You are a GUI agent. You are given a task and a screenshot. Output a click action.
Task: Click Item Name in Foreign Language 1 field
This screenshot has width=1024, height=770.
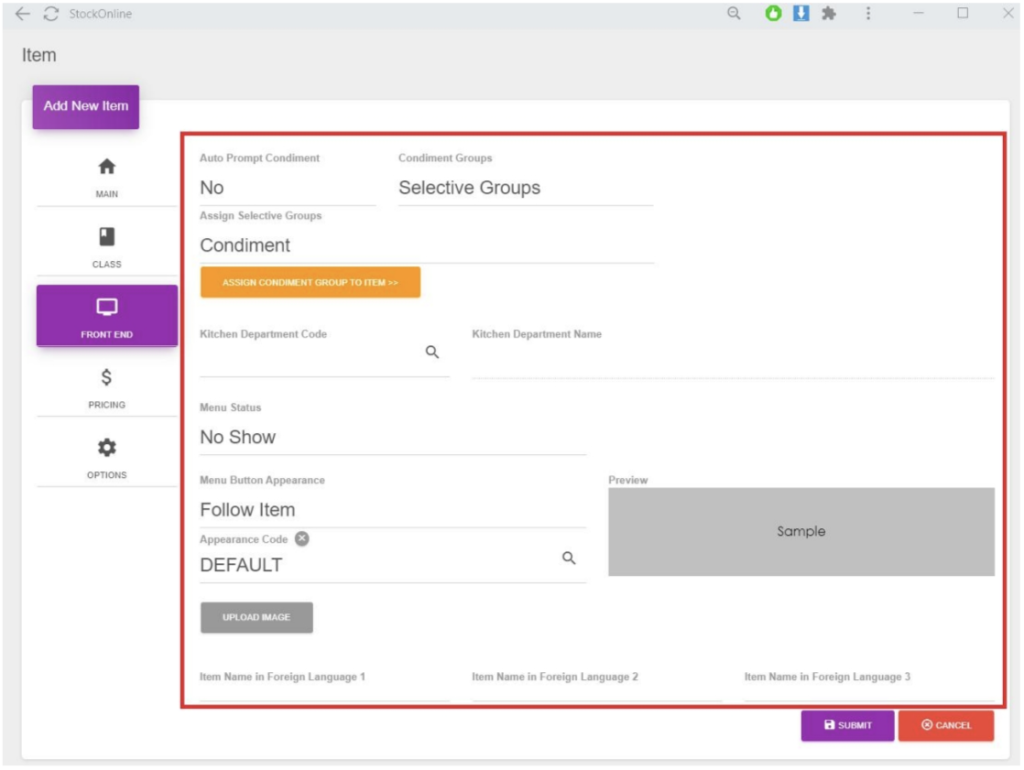pyautogui.click(x=324, y=692)
